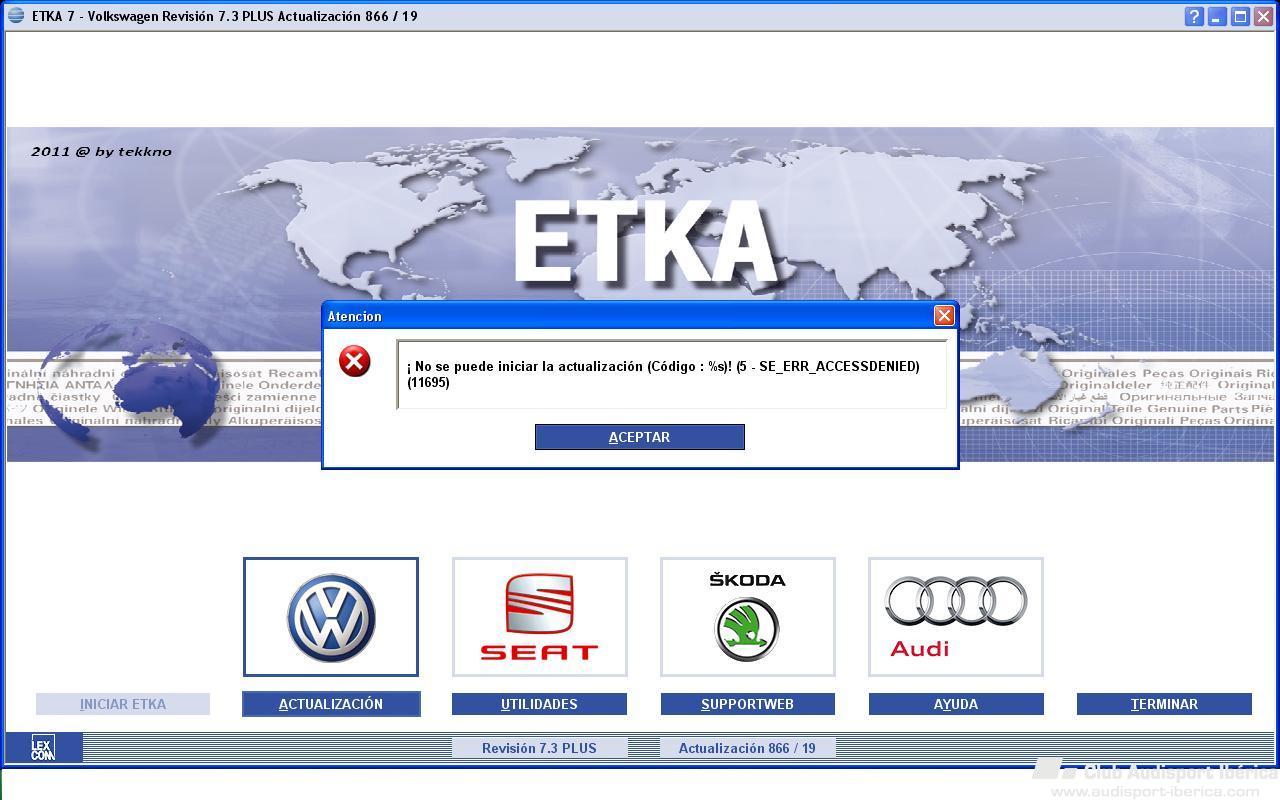Click the Atencion dialog title
This screenshot has height=800, width=1280.
355,316
